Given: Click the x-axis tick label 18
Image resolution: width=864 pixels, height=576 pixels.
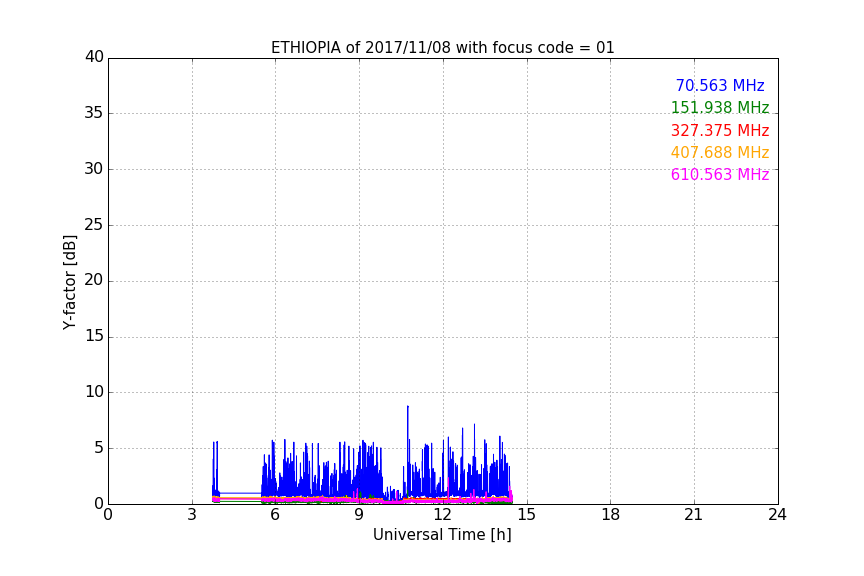Looking at the screenshot, I should (x=610, y=515).
